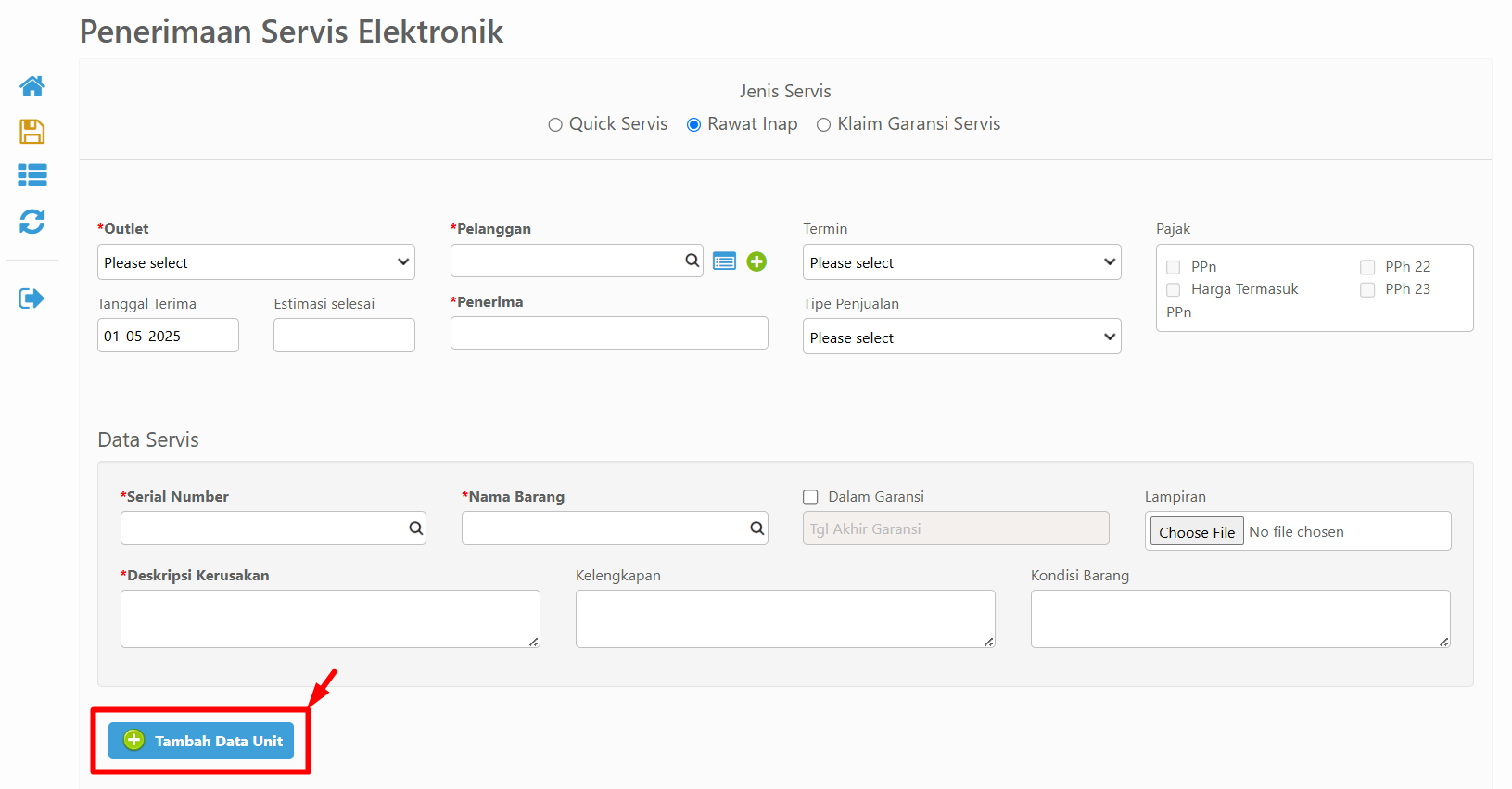Click the refresh arrows sidebar icon
The height and width of the screenshot is (789, 1512).
(32, 222)
